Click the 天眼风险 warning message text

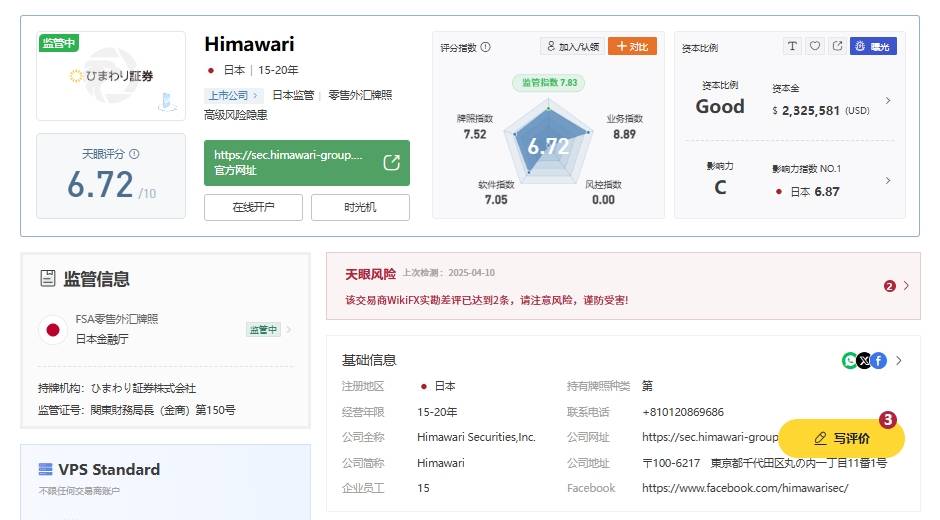(487, 300)
